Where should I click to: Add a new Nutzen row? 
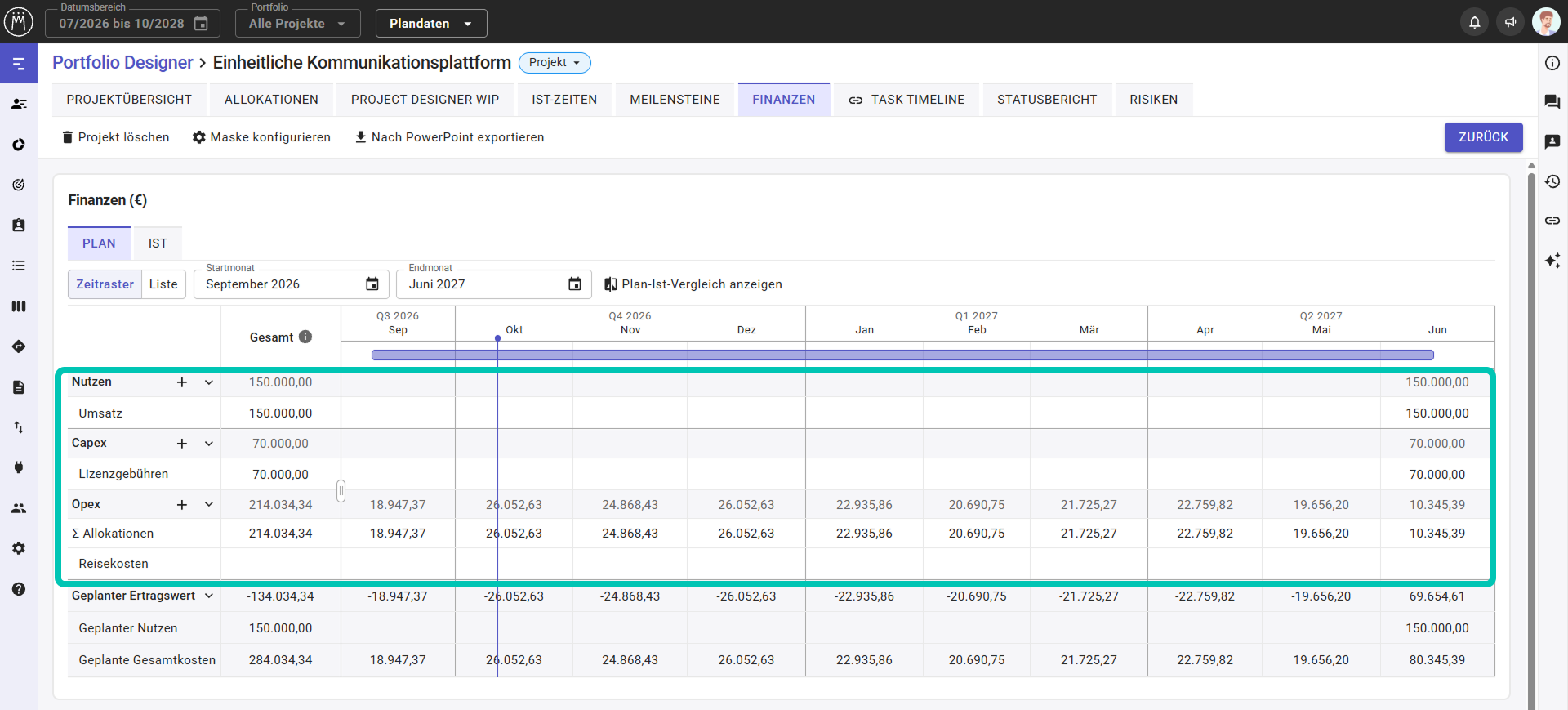click(x=182, y=382)
